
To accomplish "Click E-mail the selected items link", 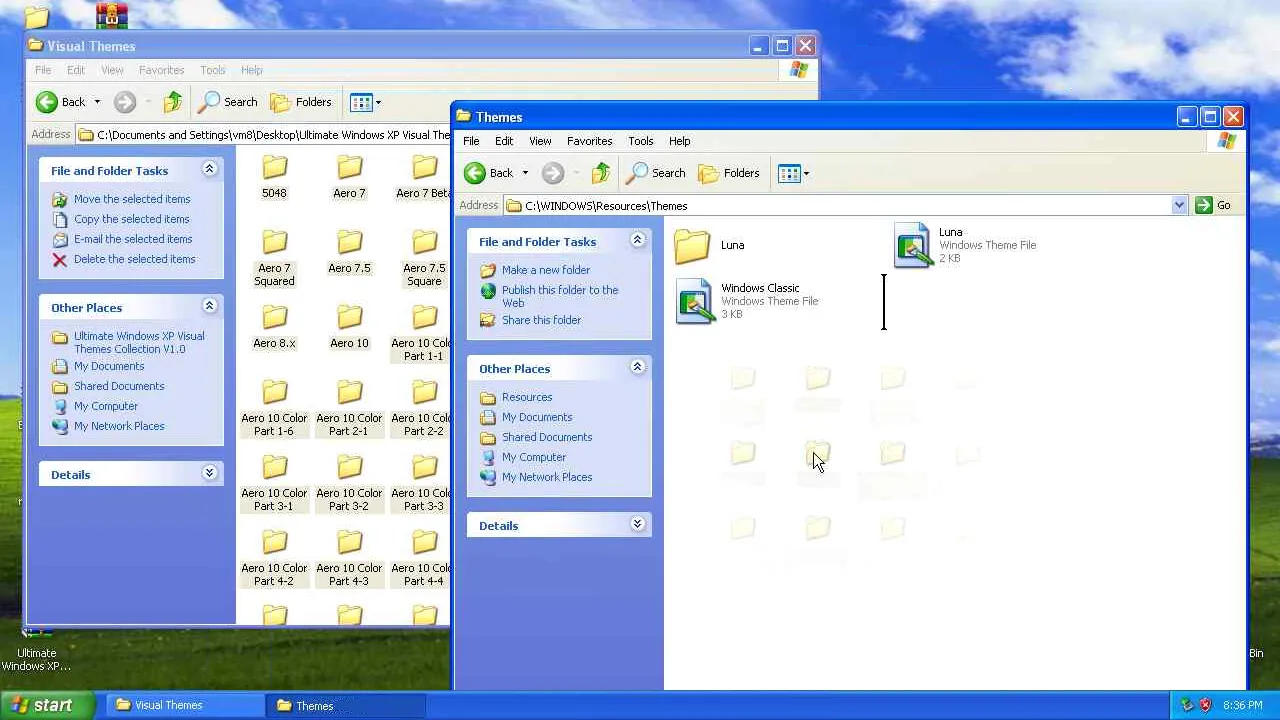I will tap(133, 239).
